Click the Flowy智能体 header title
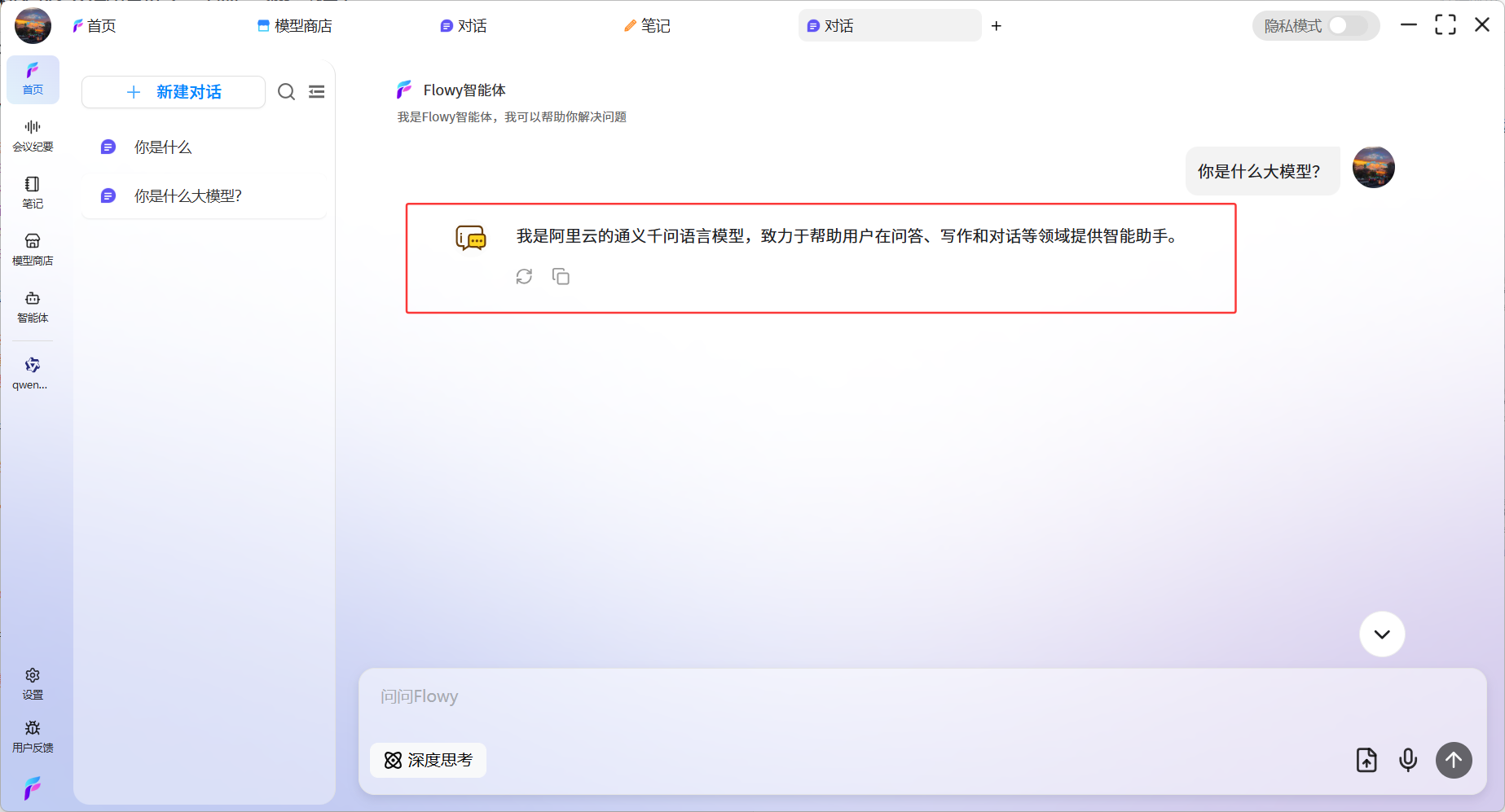Viewport: 1505px width, 812px height. pyautogui.click(x=464, y=90)
